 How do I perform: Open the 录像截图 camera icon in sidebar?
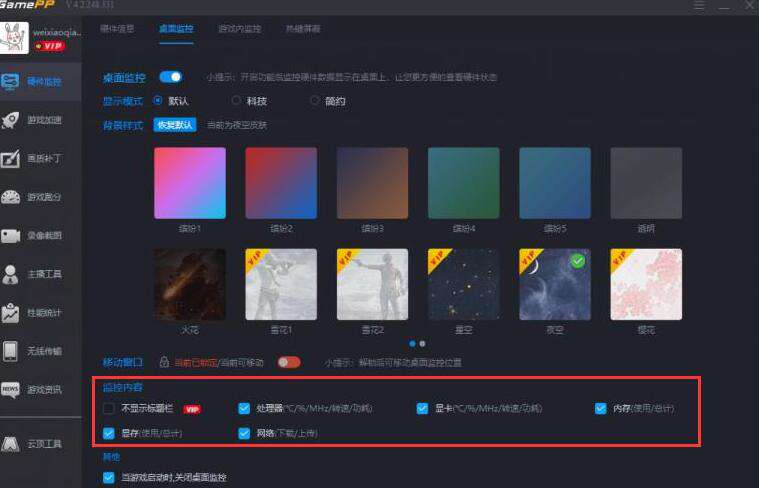pos(10,236)
